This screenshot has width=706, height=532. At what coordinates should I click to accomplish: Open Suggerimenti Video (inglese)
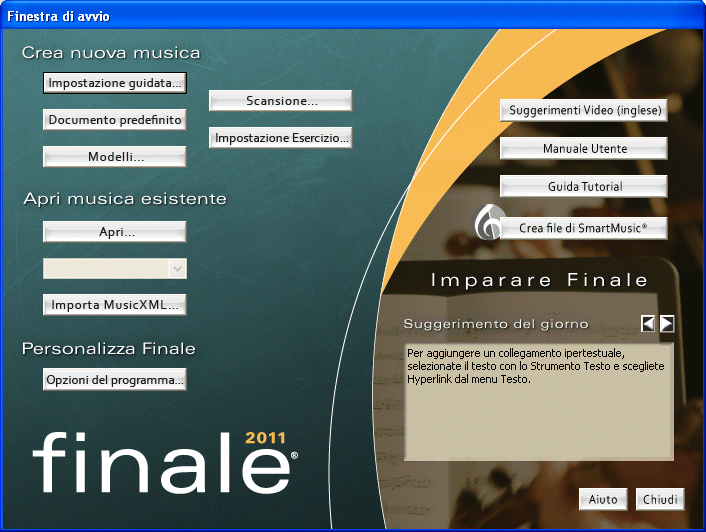tap(584, 110)
